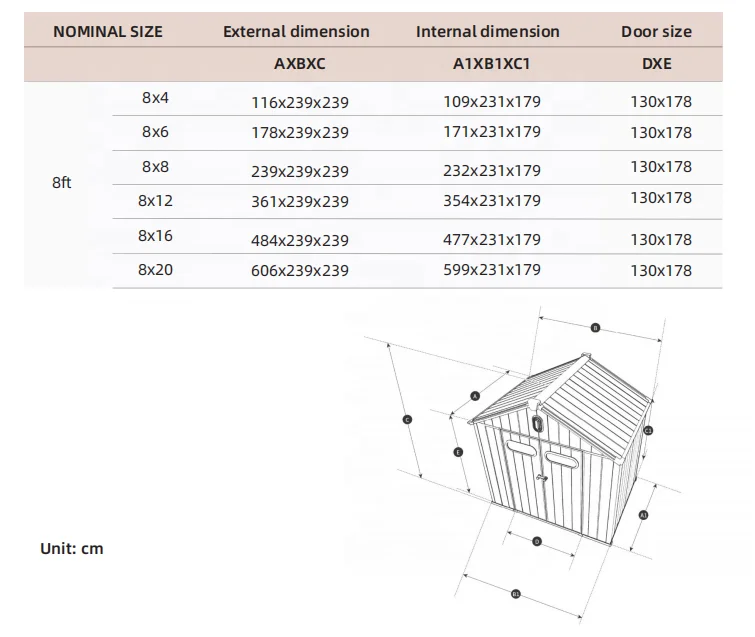The width and height of the screenshot is (755, 637).
Task: Click the 8x20 size cell
Action: [x=155, y=270]
